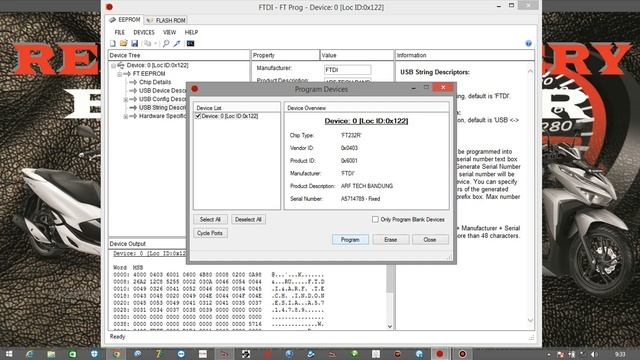The width and height of the screenshot is (640, 360).
Task: Click the Close button in the dialog
Action: click(x=430, y=240)
